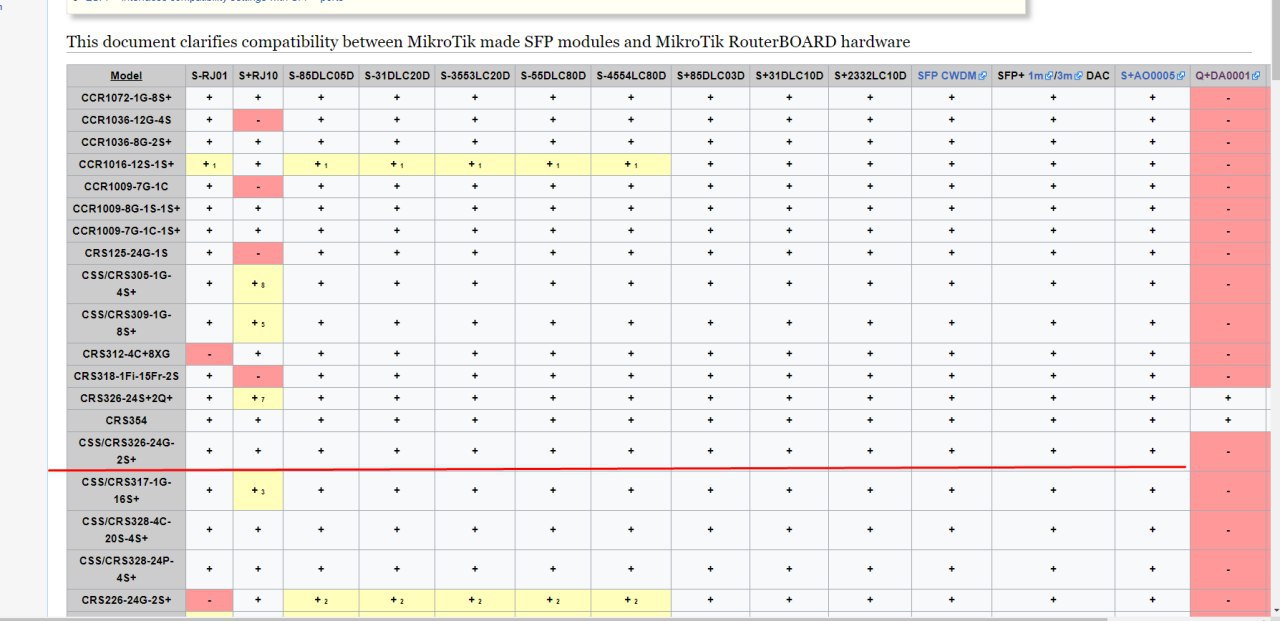Viewport: 1280px width, 621px height.
Task: Click red S-RJ01 cell in CRS312-4C+8XG row
Action: 209,354
